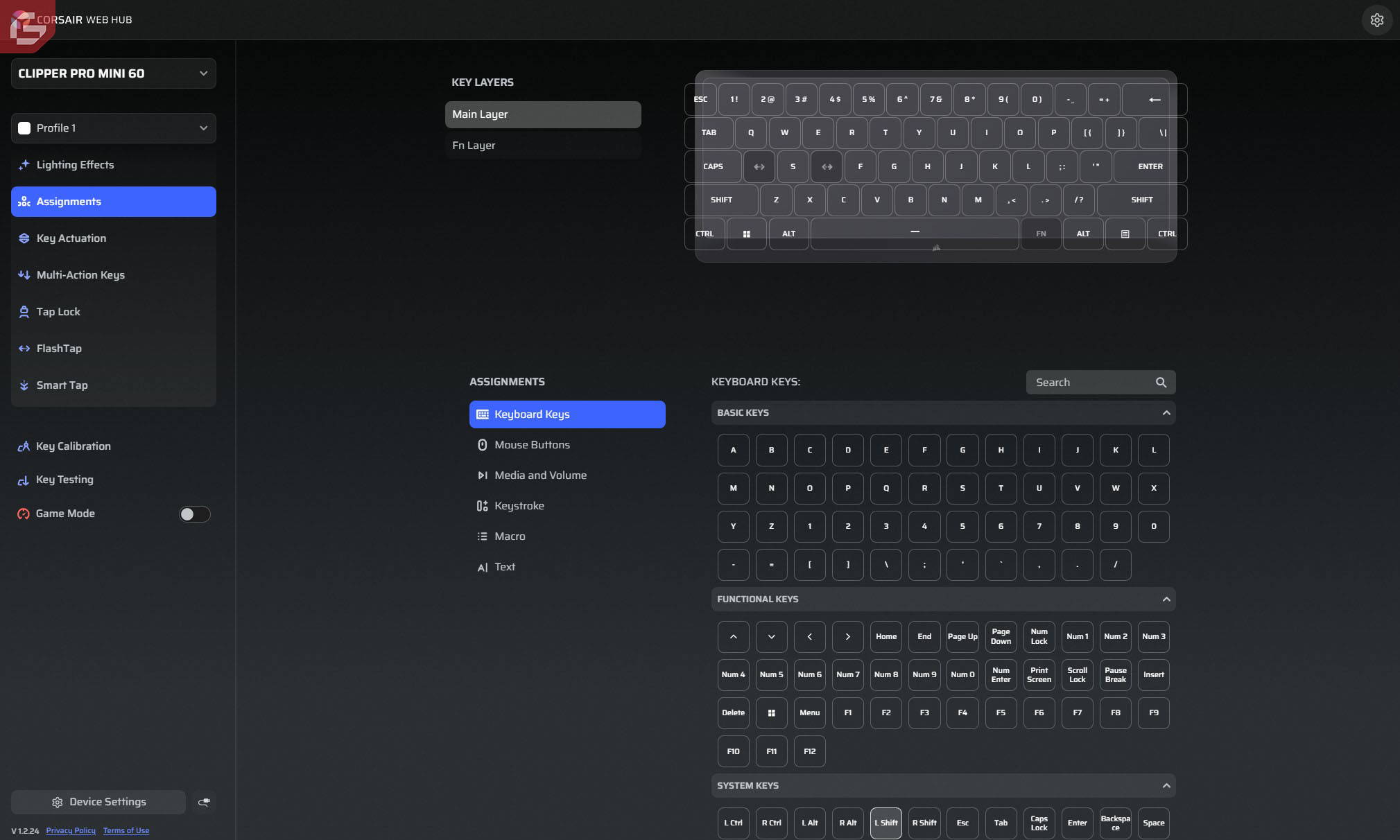Image resolution: width=1400 pixels, height=840 pixels.
Task: Pick the Print Screen functional key
Action: tap(1039, 675)
